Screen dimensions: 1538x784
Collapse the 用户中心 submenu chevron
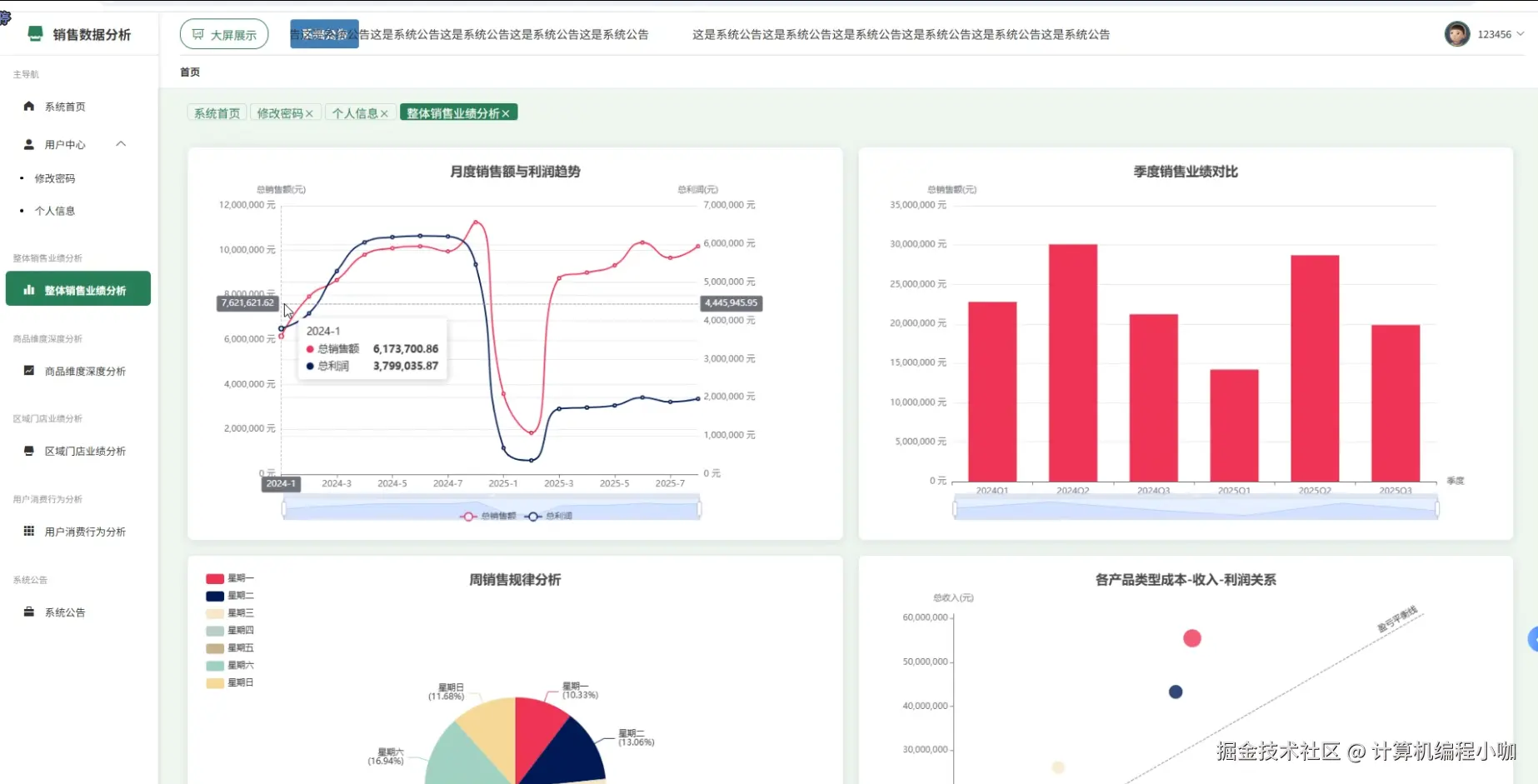pos(121,144)
